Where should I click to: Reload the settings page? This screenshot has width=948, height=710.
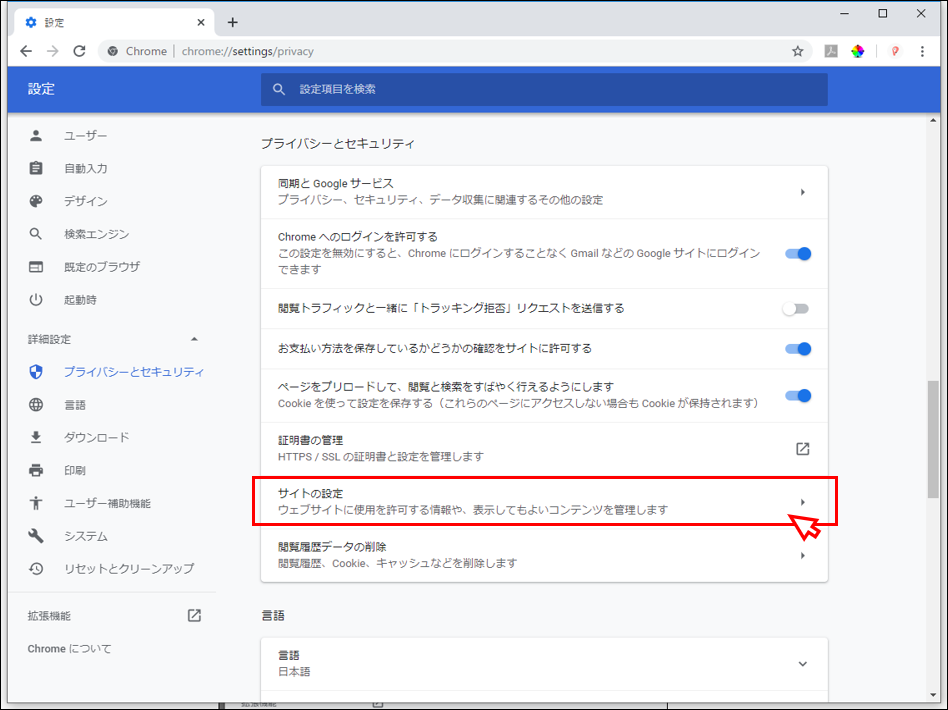coord(79,51)
